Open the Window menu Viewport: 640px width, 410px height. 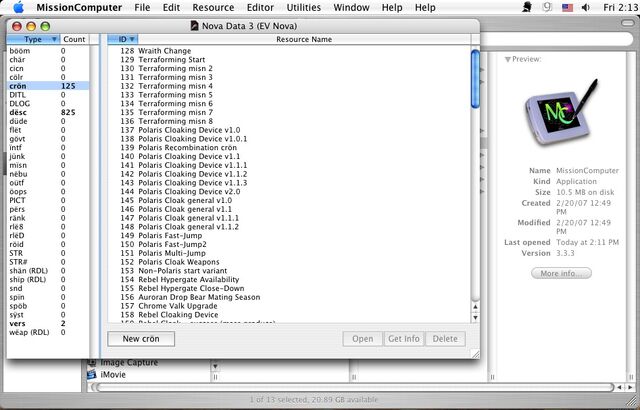pyautogui.click(x=351, y=7)
